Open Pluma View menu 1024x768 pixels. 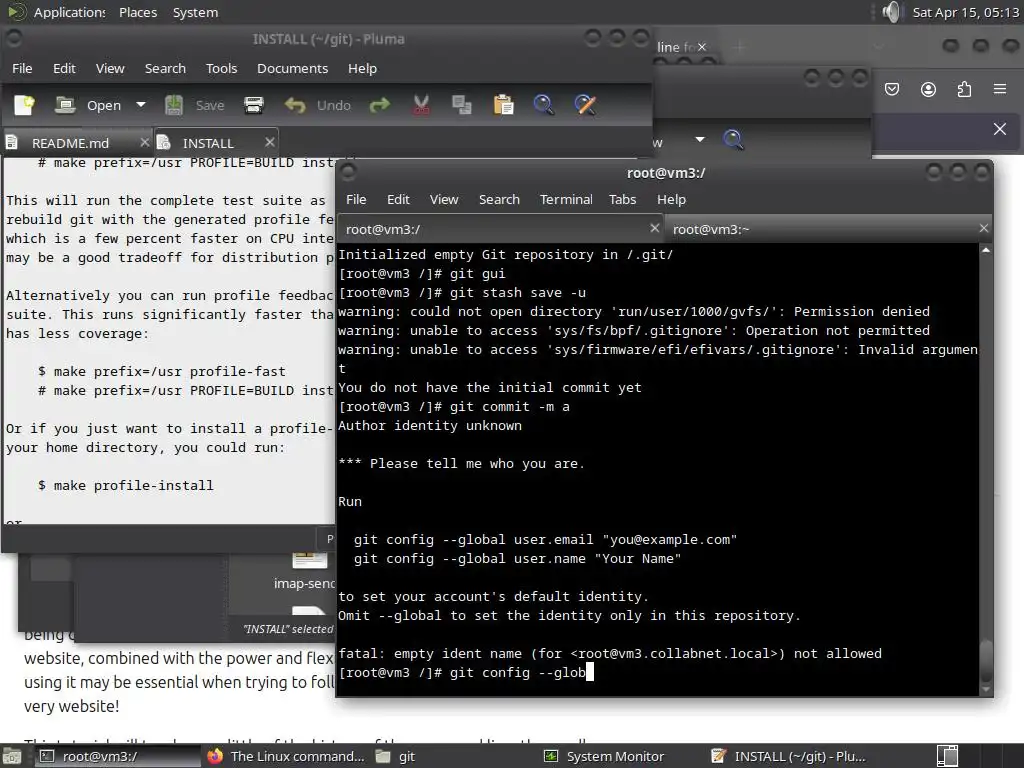(x=110, y=69)
